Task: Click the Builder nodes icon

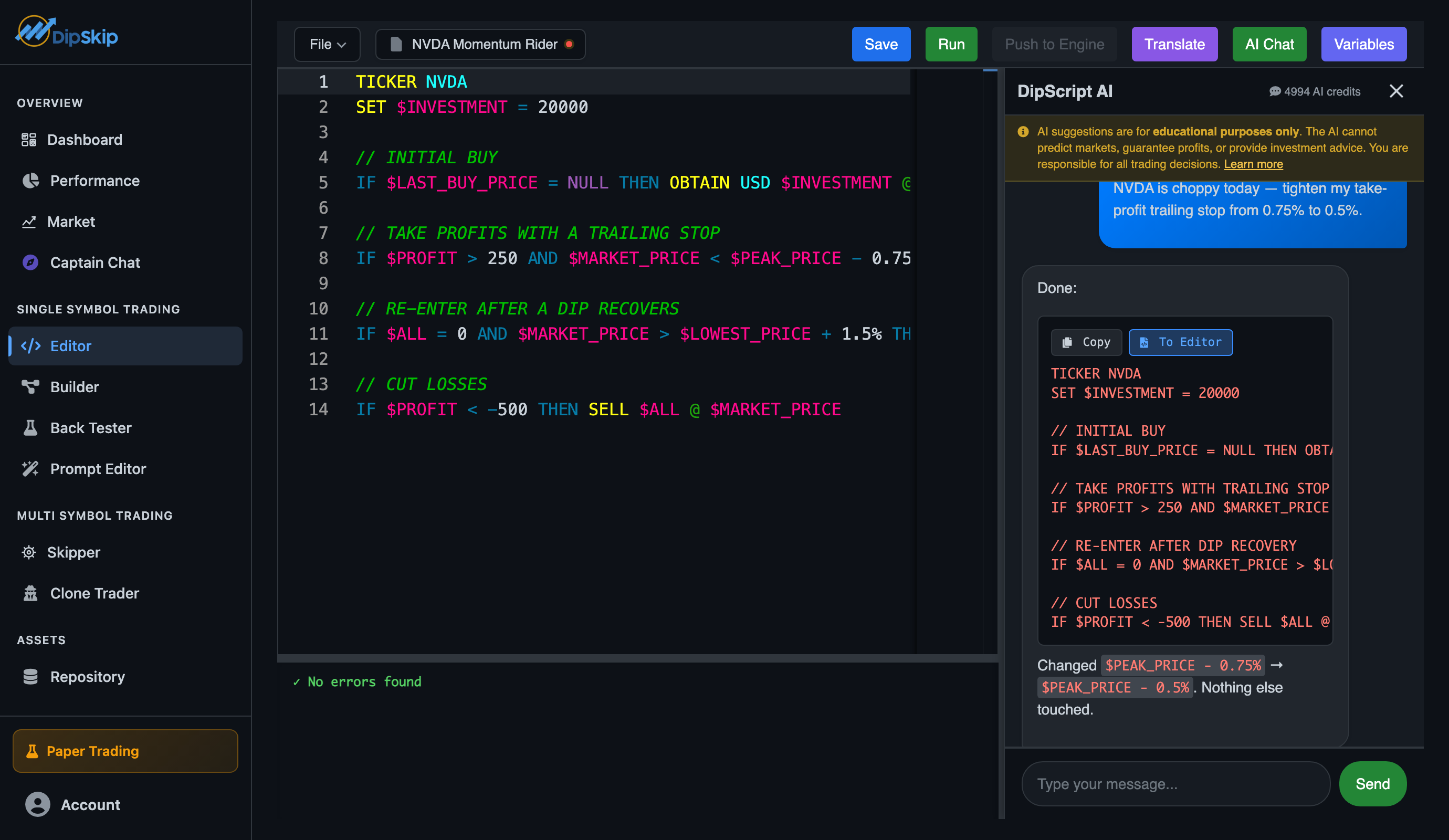Action: coord(30,387)
